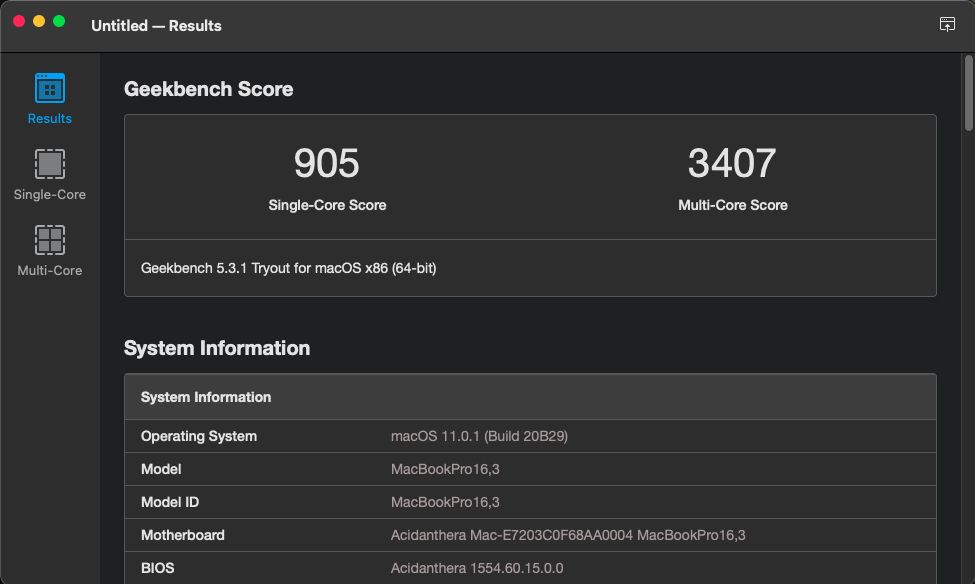Click the upload results icon in title bar

[947, 24]
